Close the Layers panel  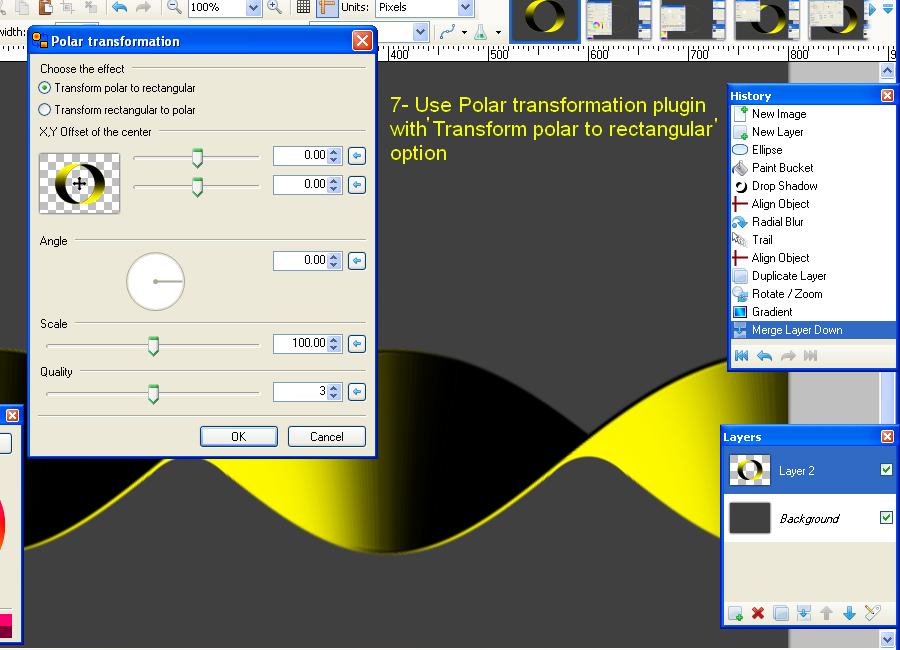(887, 436)
